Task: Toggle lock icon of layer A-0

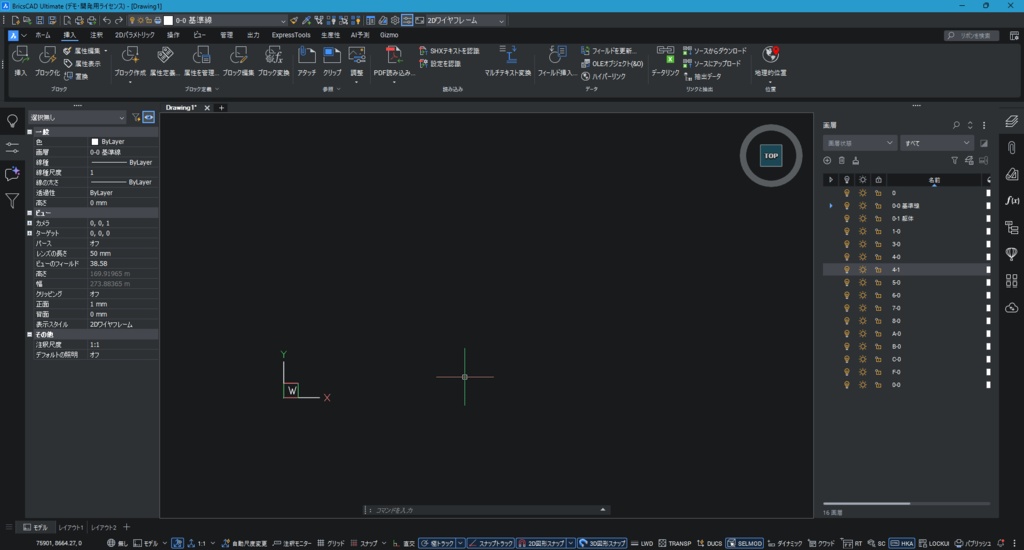Action: tap(878, 334)
